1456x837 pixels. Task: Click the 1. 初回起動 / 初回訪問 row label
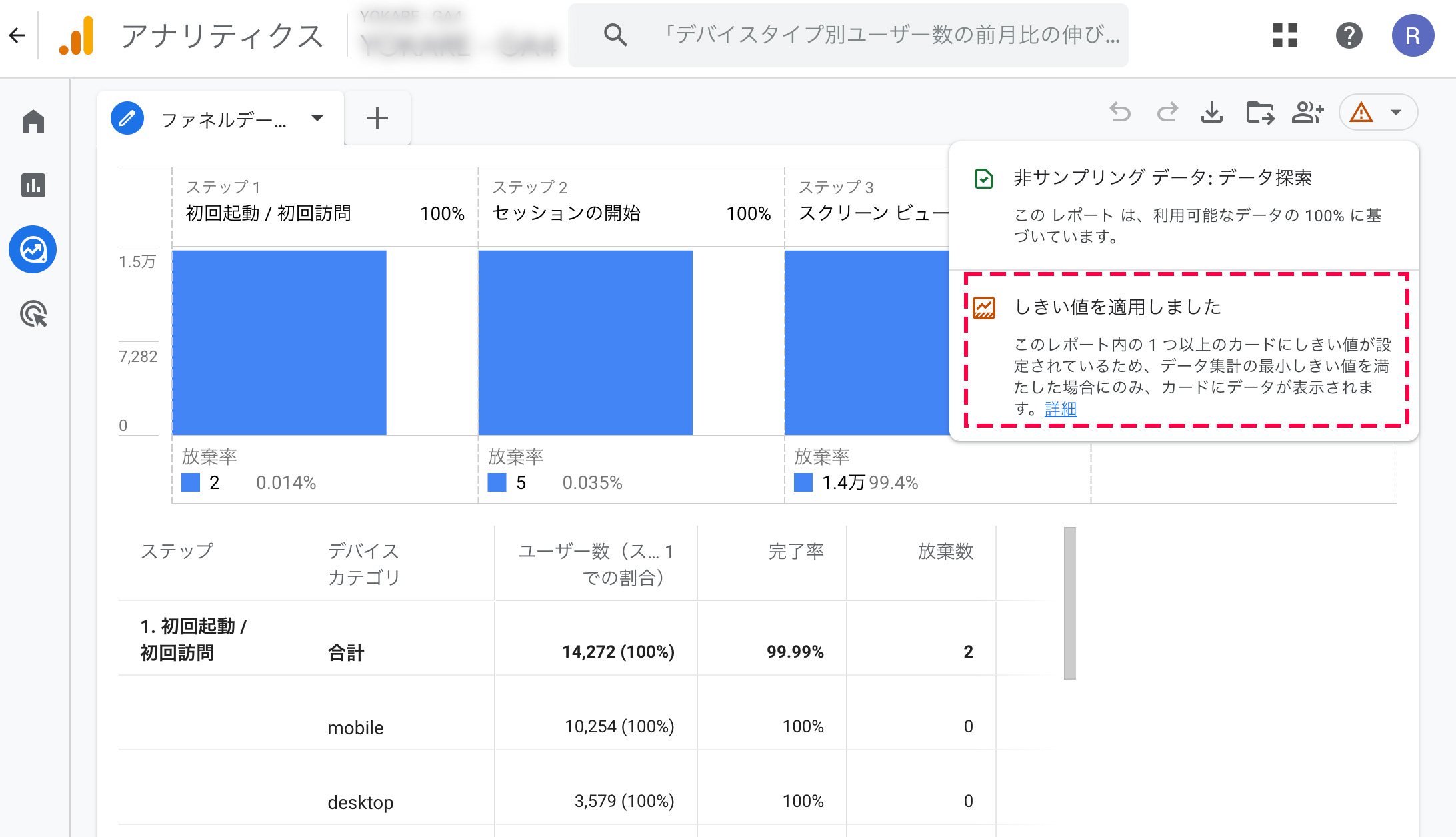coord(193,639)
